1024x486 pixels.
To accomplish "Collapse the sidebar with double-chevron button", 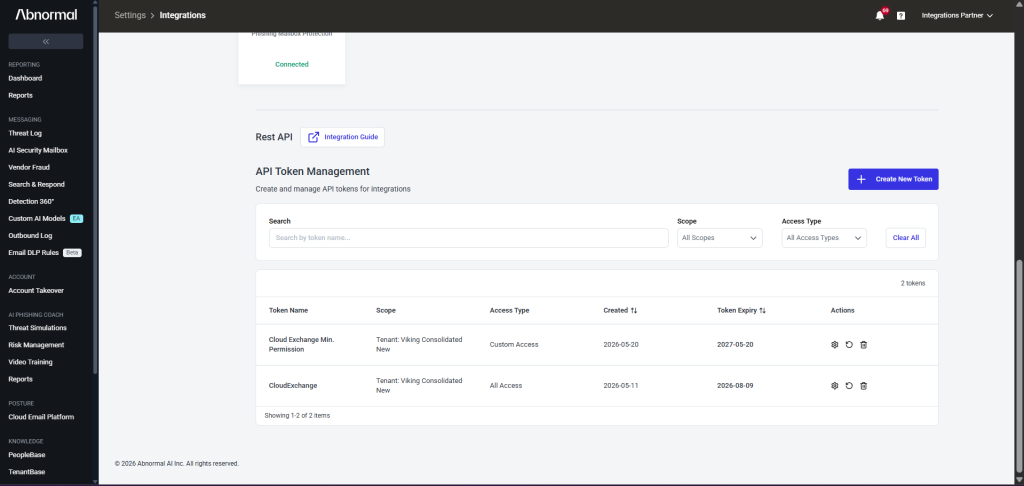I will coord(46,41).
